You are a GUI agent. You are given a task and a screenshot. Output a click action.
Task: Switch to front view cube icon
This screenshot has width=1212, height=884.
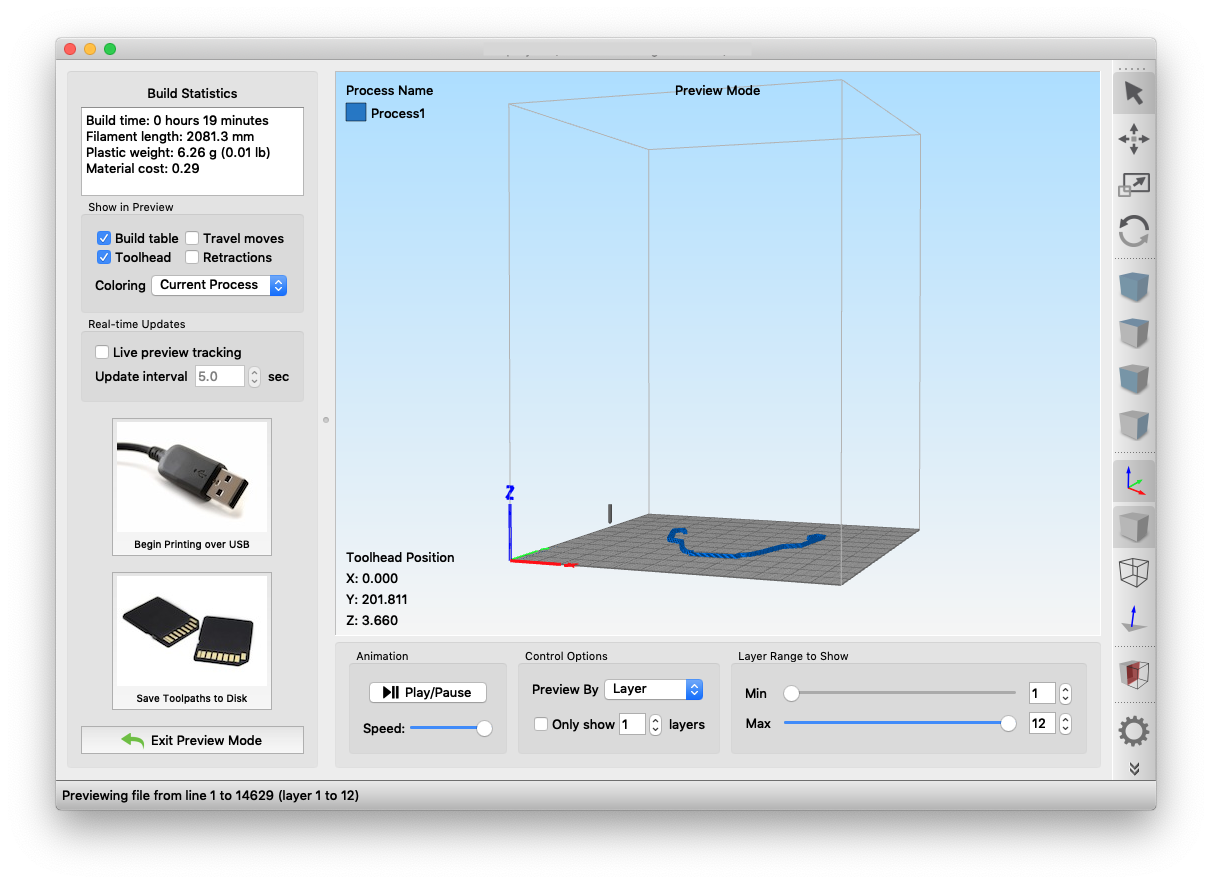(1133, 380)
